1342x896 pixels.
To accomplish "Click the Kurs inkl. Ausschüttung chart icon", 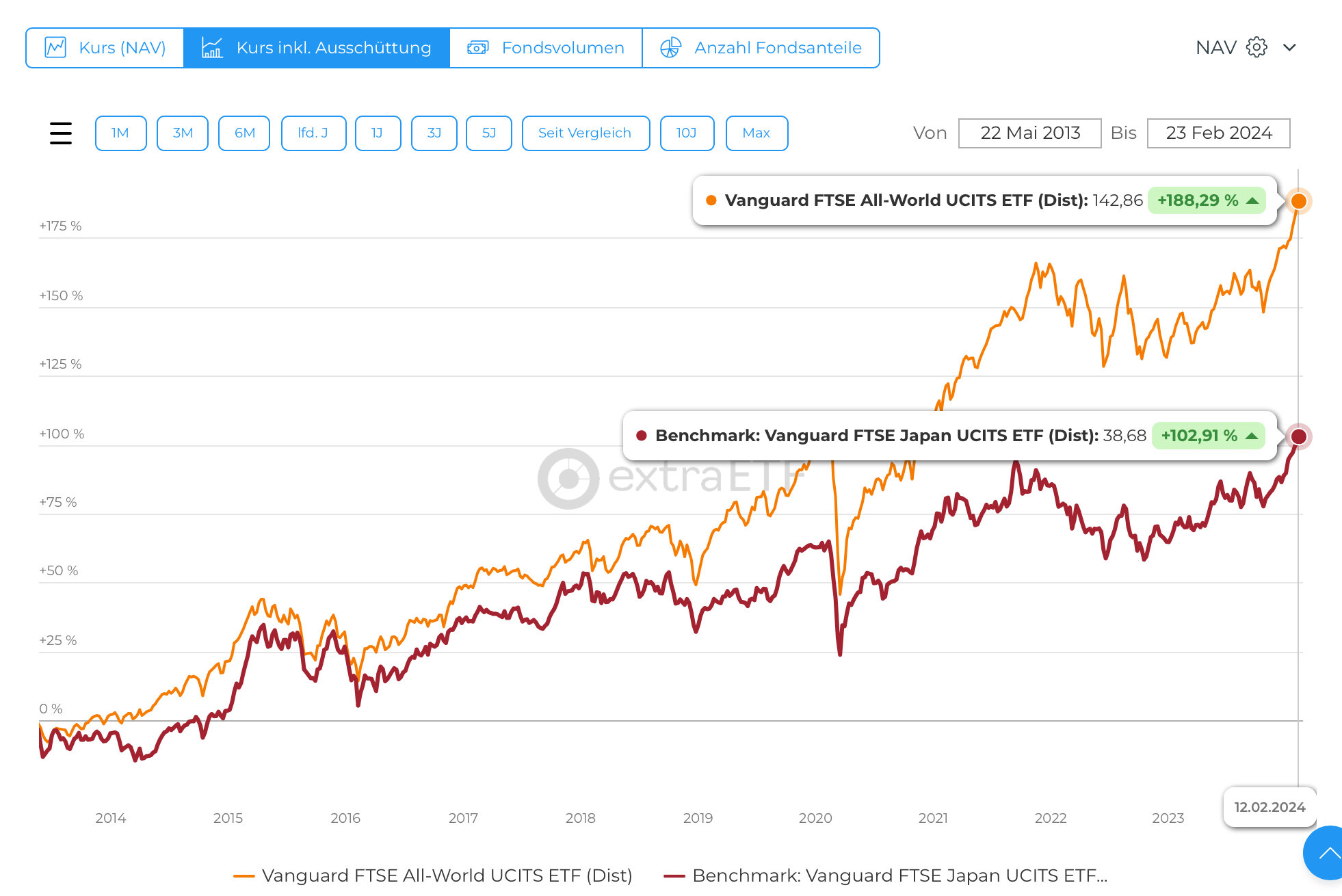I will pyautogui.click(x=212, y=48).
